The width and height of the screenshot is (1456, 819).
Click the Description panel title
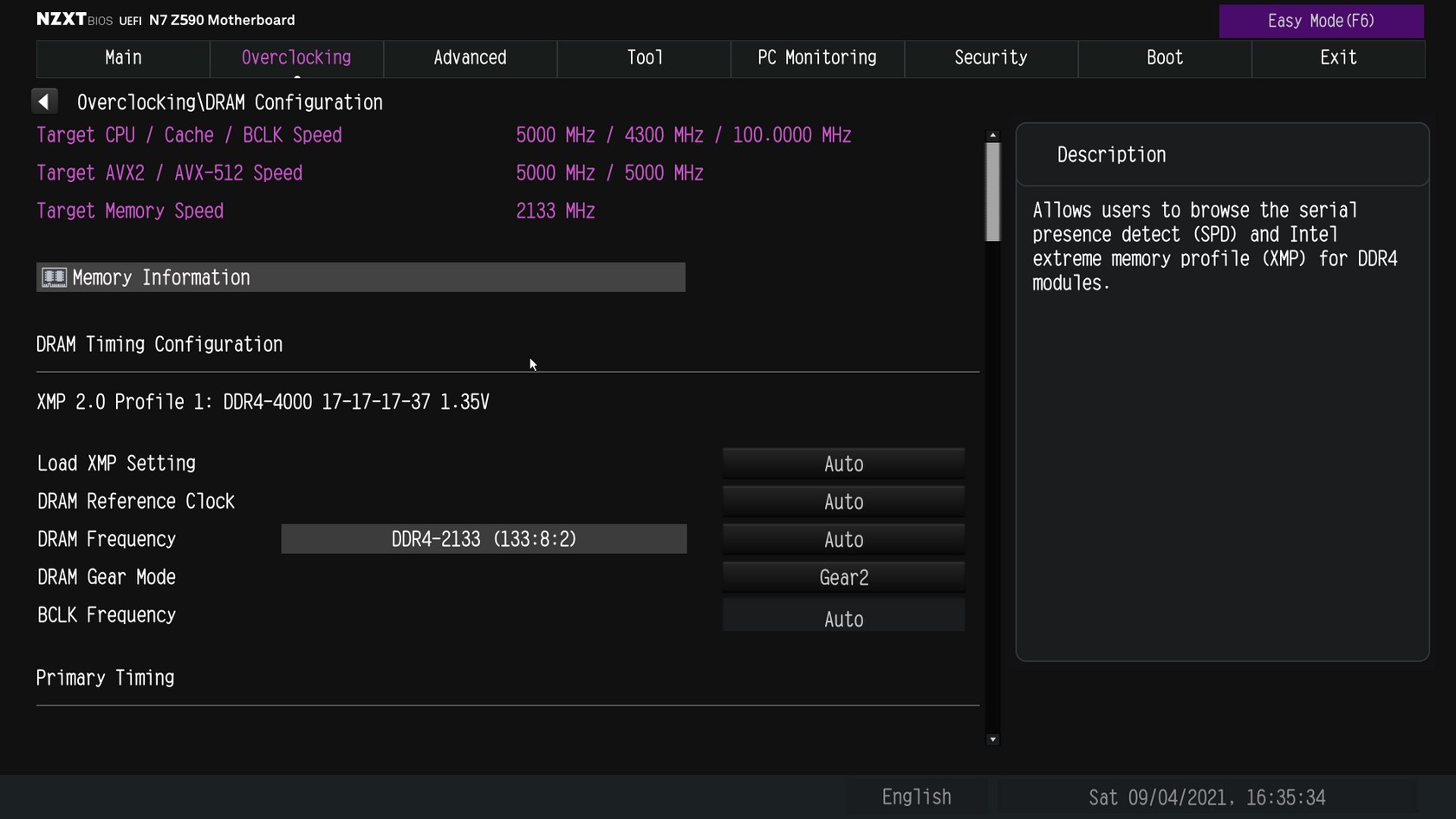click(x=1111, y=155)
